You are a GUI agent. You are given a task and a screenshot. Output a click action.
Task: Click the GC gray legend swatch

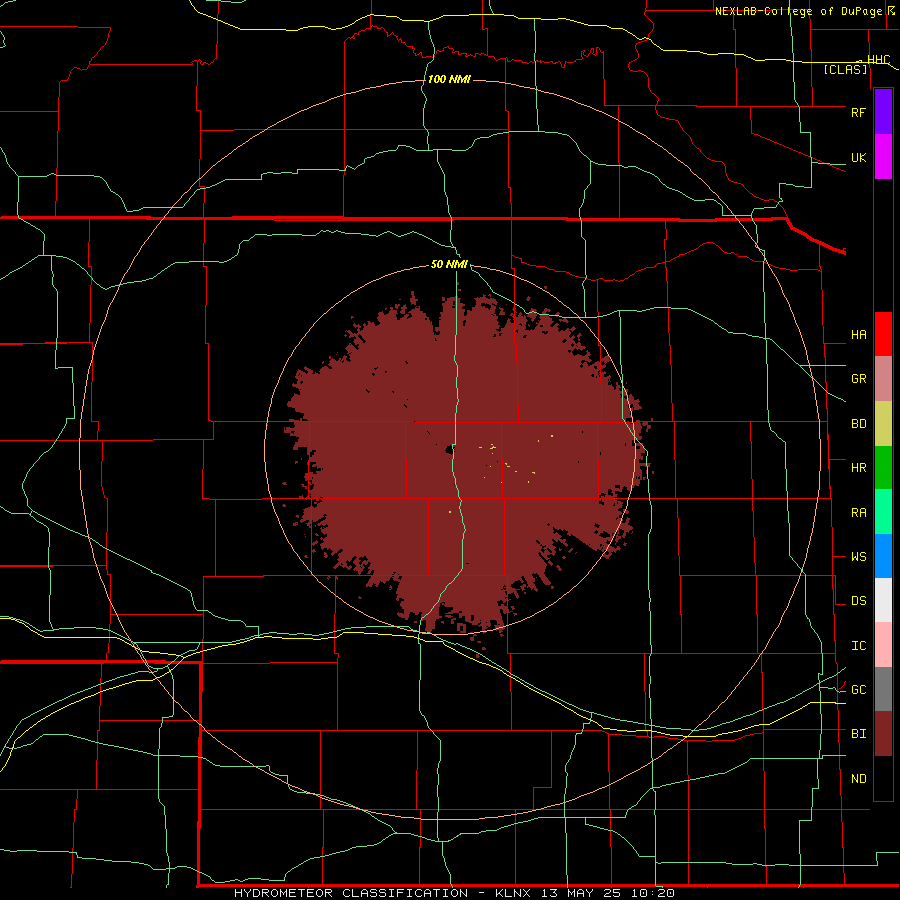pos(883,689)
